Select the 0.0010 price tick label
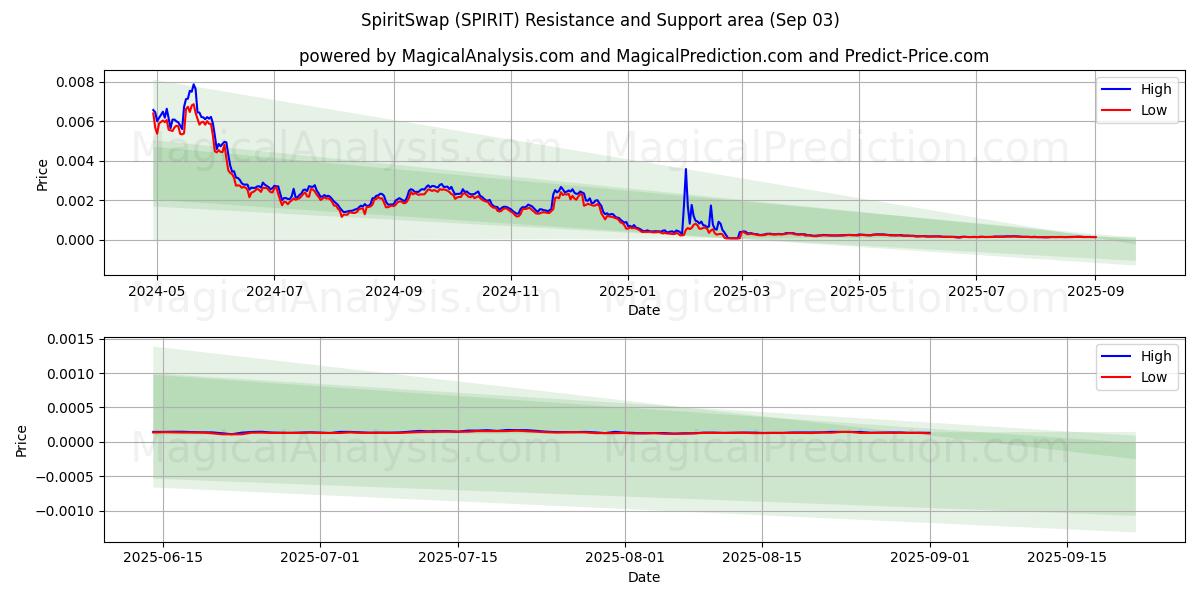1200x600 pixels. [73, 374]
